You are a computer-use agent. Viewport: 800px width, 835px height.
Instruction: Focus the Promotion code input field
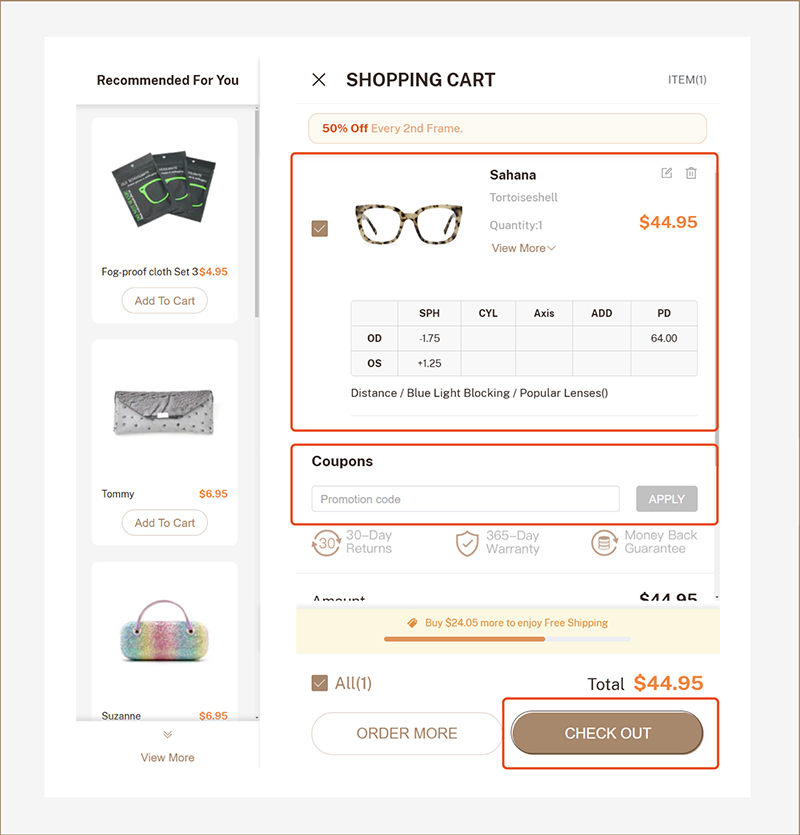(465, 499)
